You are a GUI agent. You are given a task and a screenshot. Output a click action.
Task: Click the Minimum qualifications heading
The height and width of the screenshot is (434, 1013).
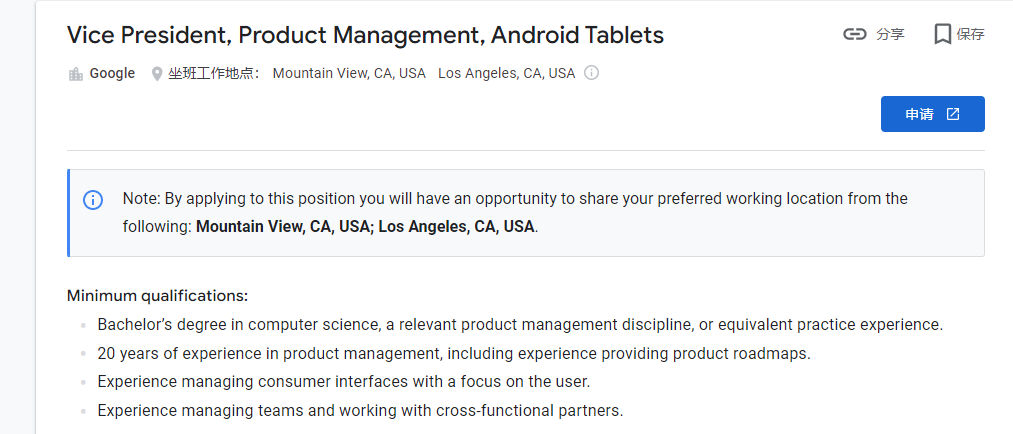[x=157, y=296]
